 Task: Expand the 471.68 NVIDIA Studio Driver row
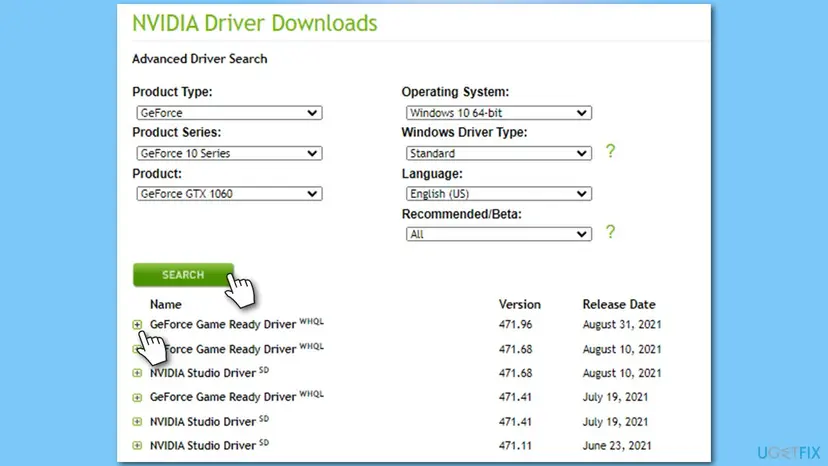[137, 373]
